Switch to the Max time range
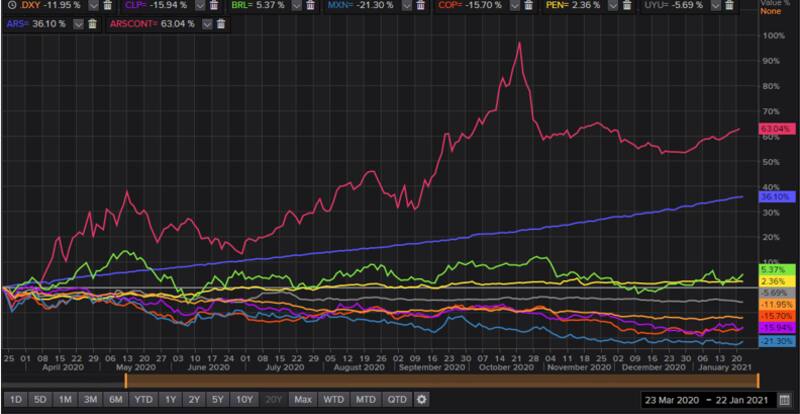The width and height of the screenshot is (800, 414). pos(302,399)
